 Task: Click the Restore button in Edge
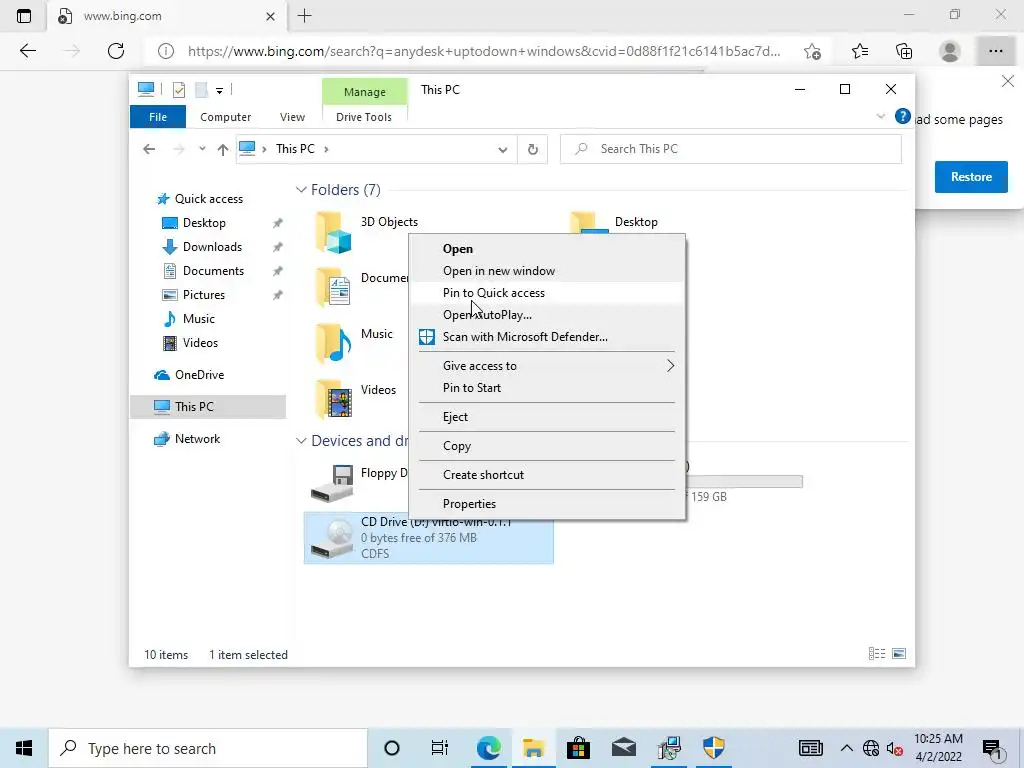971,177
